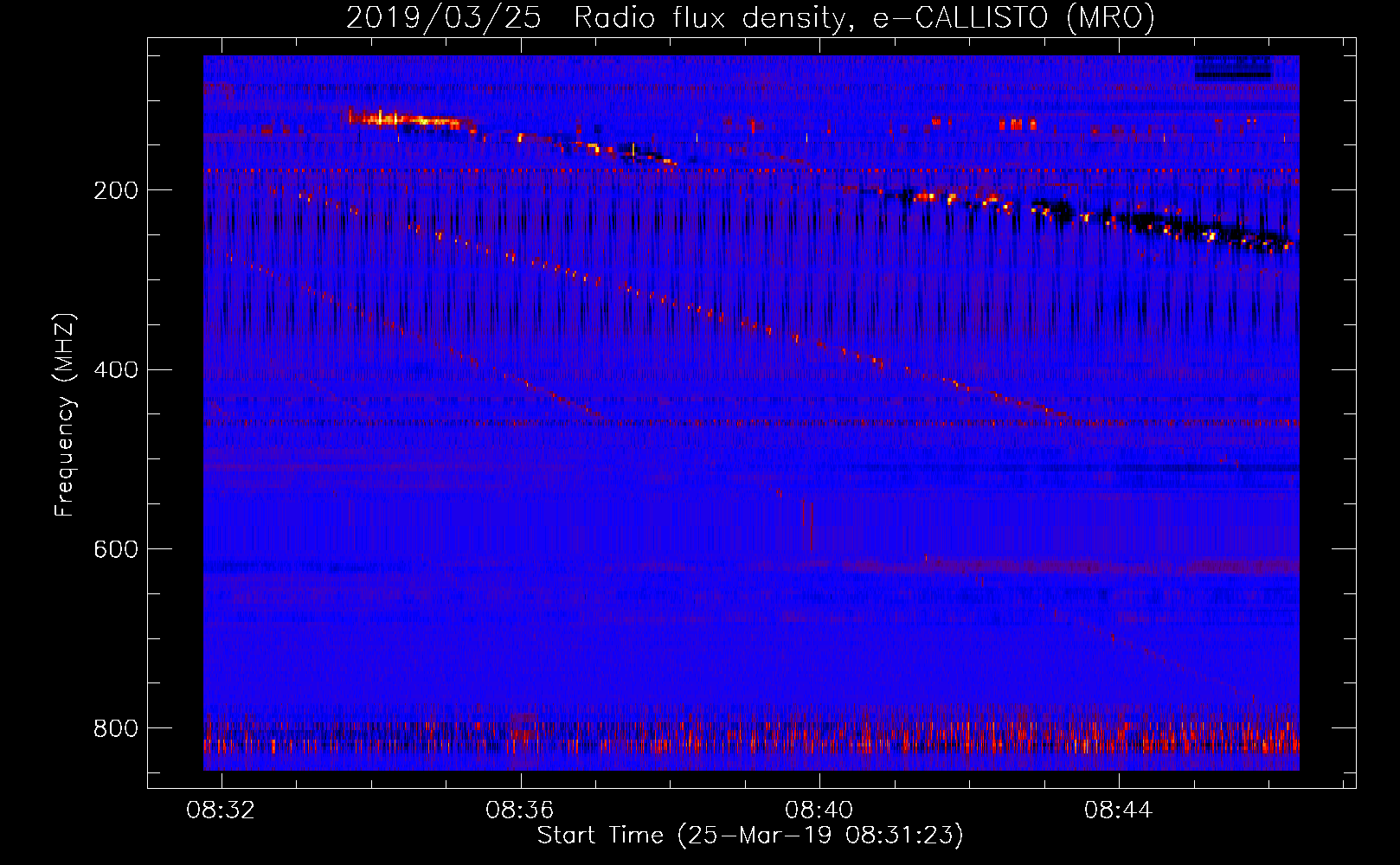Screen dimensions: 1400x865
Task: Click the 'Frequency (MHZ)' axis label
Action: [65, 415]
